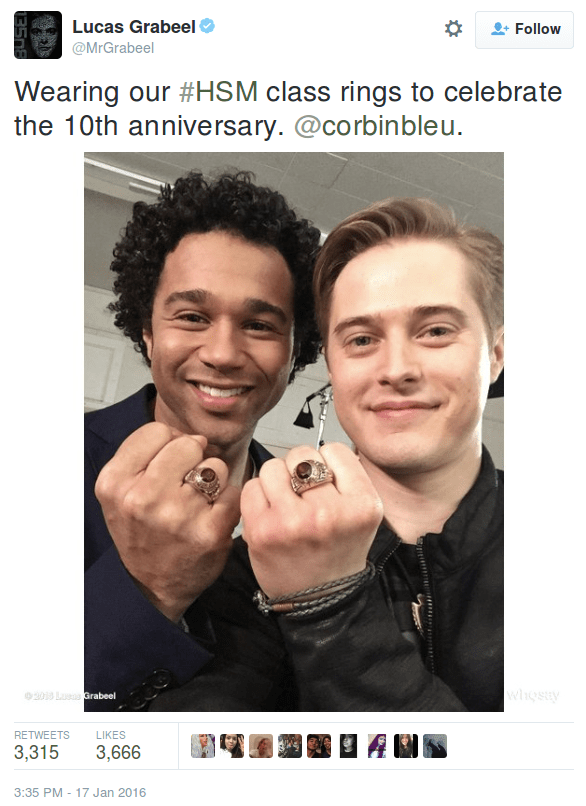The height and width of the screenshot is (806, 586).
Task: Click the fifth liker avatar thumbnail
Action: click(319, 746)
